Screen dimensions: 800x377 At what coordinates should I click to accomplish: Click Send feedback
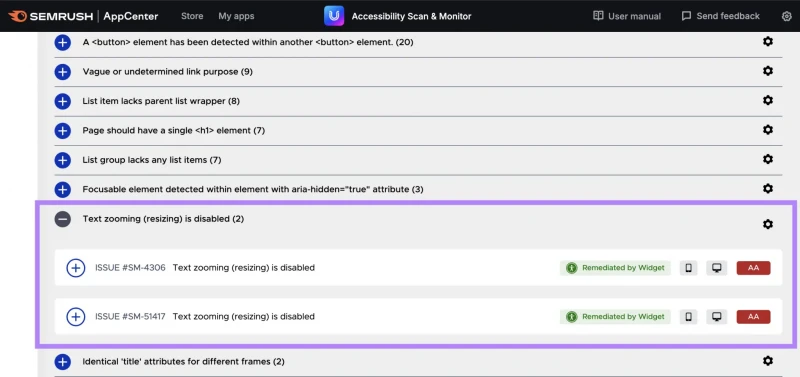720,16
